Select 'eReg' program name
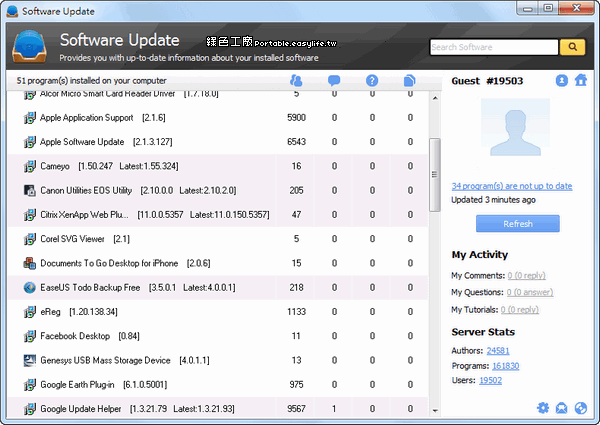Viewport: 600px width, 425px height. click(x=51, y=312)
